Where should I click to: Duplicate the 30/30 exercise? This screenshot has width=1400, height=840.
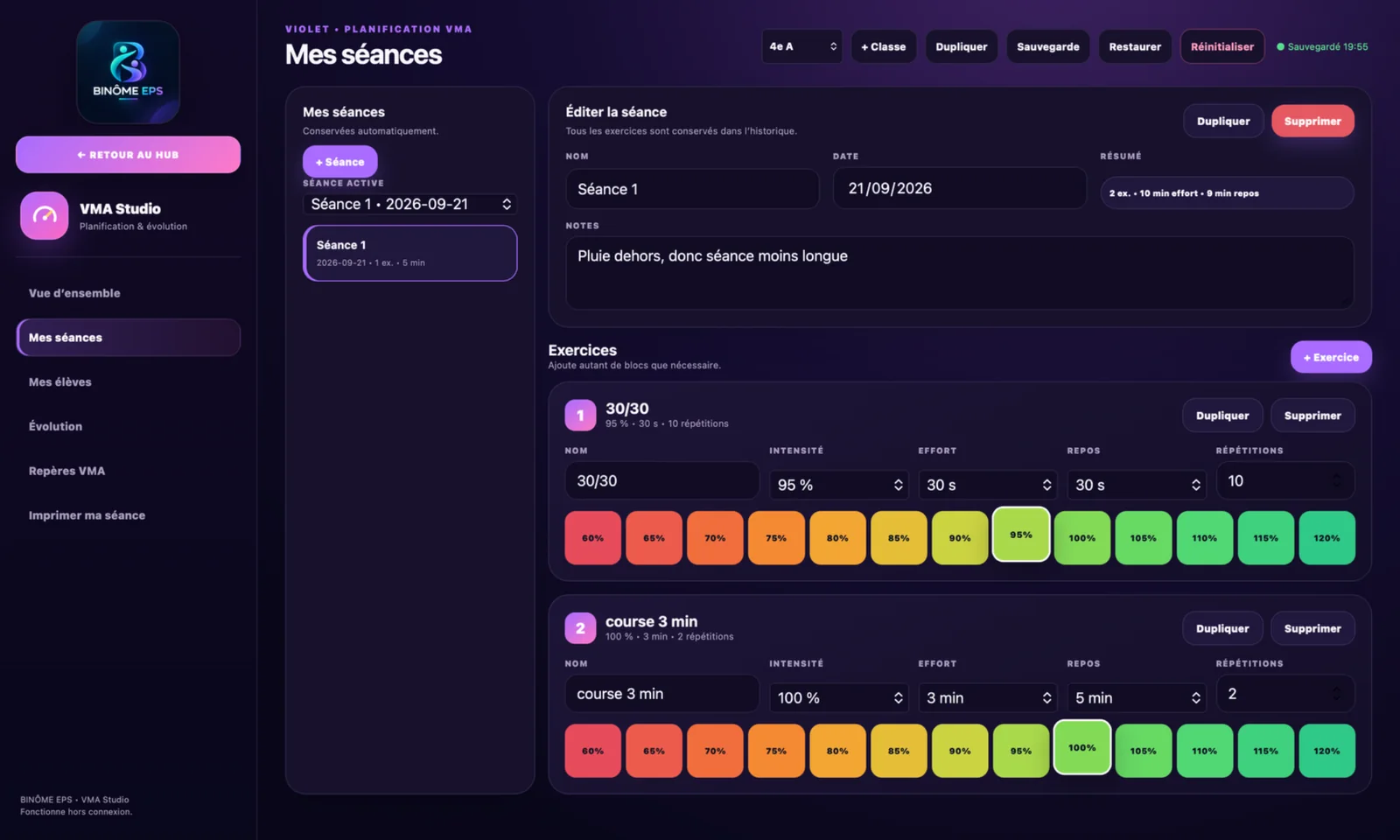click(x=1222, y=416)
